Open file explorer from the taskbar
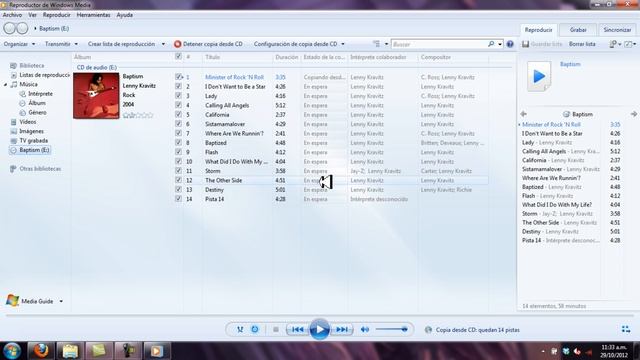The height and width of the screenshot is (360, 640). [x=70, y=351]
